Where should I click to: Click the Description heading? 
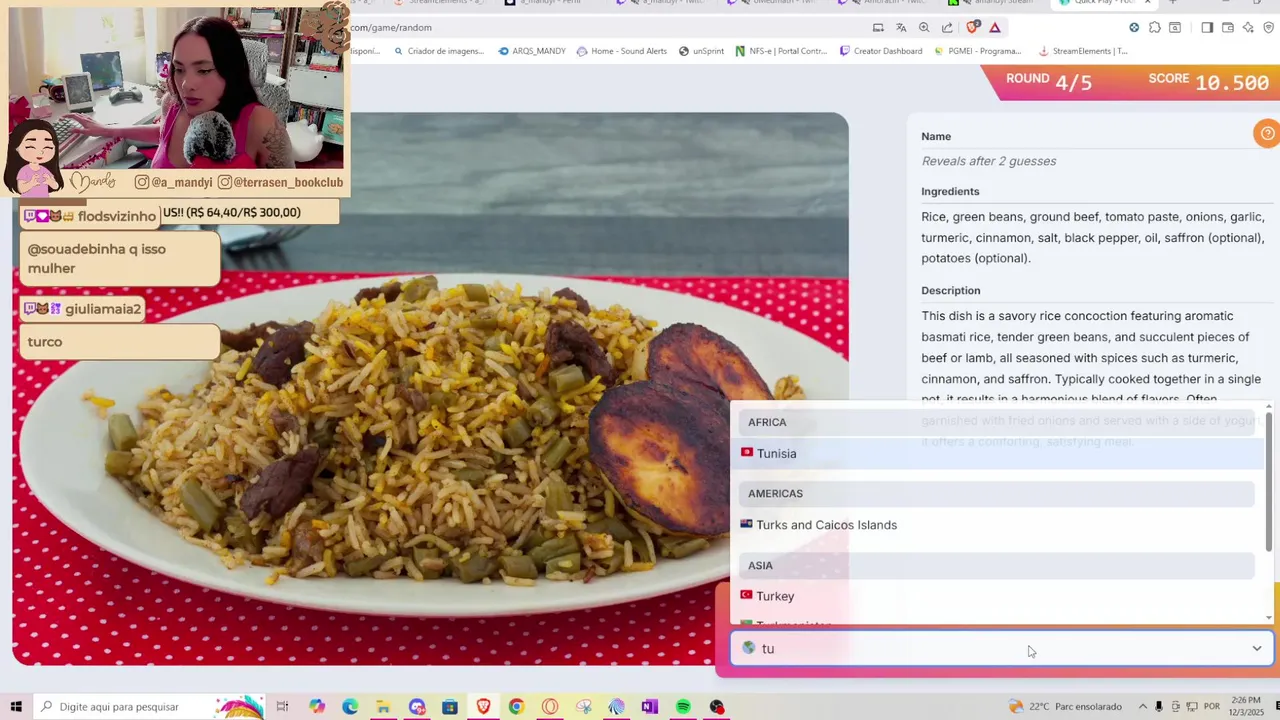(950, 290)
